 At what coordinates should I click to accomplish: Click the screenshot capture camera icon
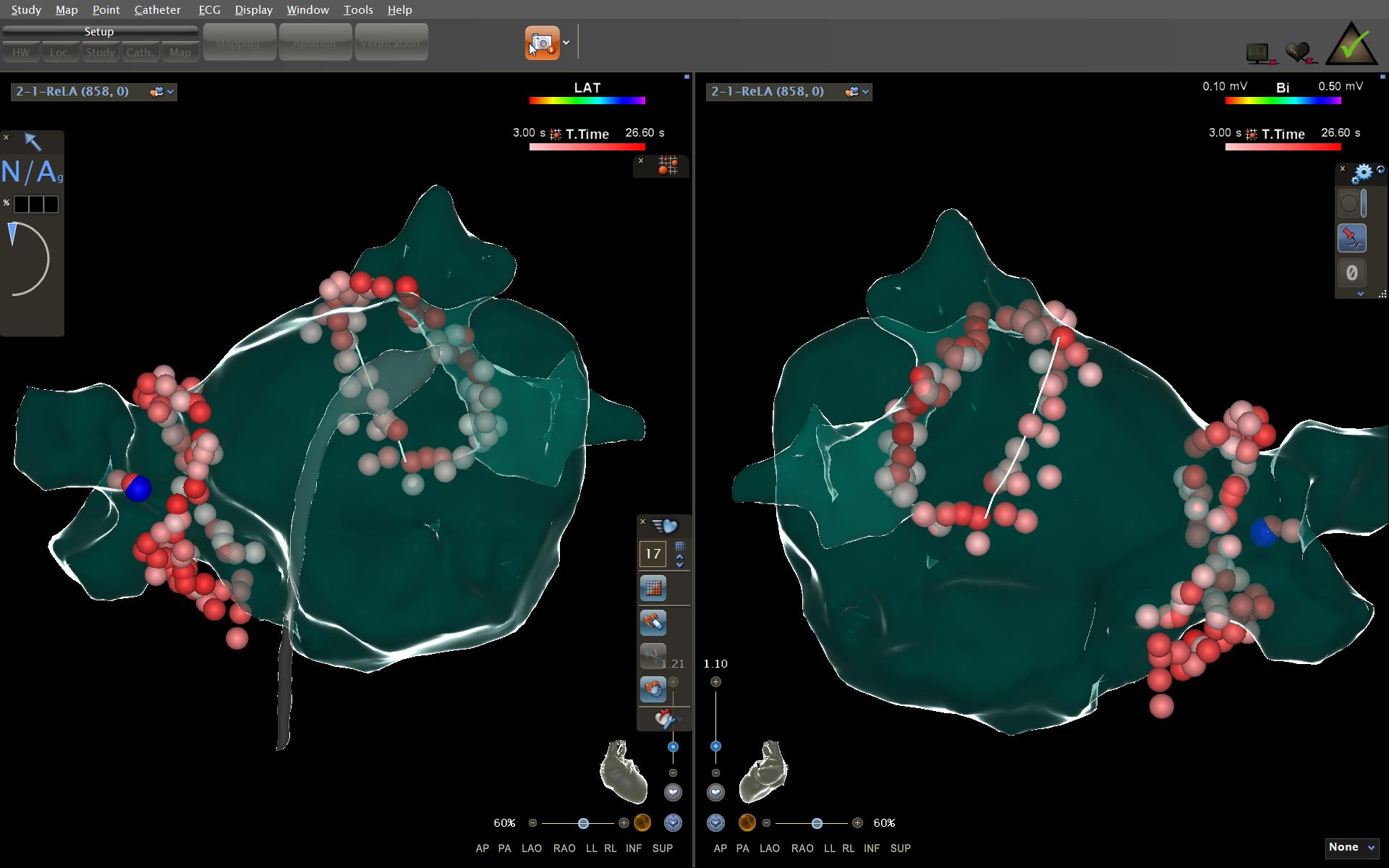click(x=542, y=43)
